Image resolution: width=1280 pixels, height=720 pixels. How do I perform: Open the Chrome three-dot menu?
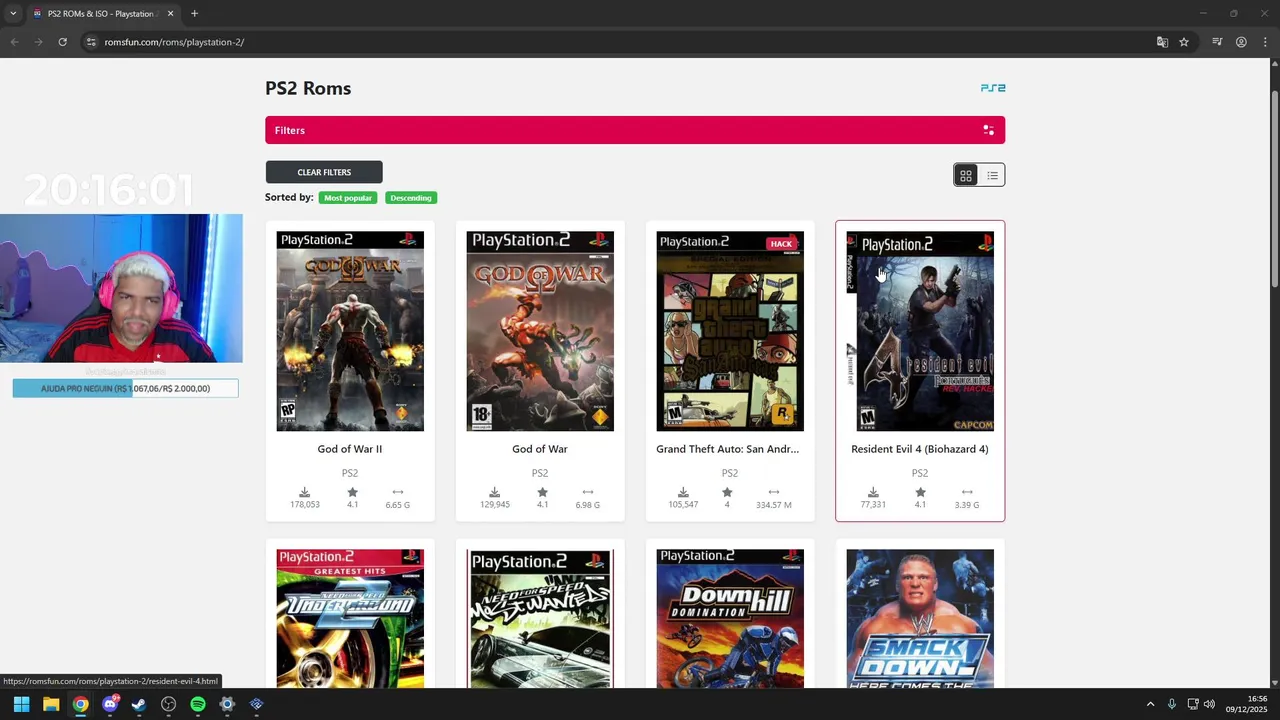(x=1265, y=42)
